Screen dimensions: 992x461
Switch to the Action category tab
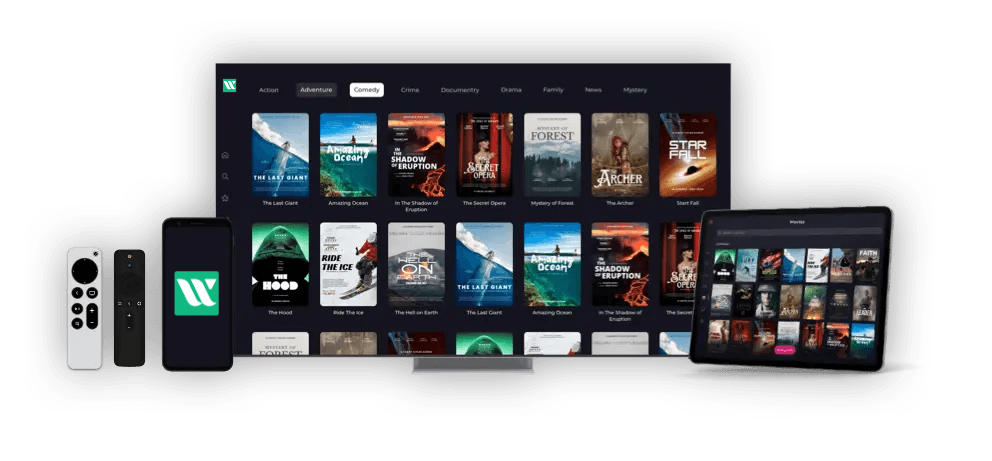click(268, 90)
